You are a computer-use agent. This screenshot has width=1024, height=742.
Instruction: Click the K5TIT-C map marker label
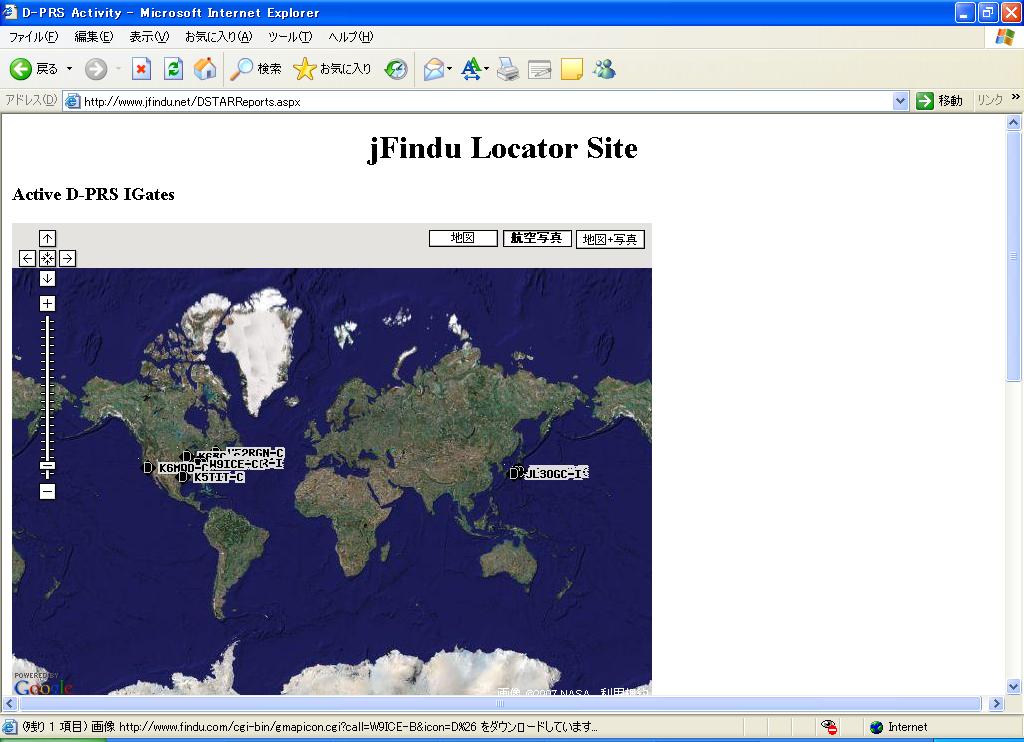coord(219,477)
